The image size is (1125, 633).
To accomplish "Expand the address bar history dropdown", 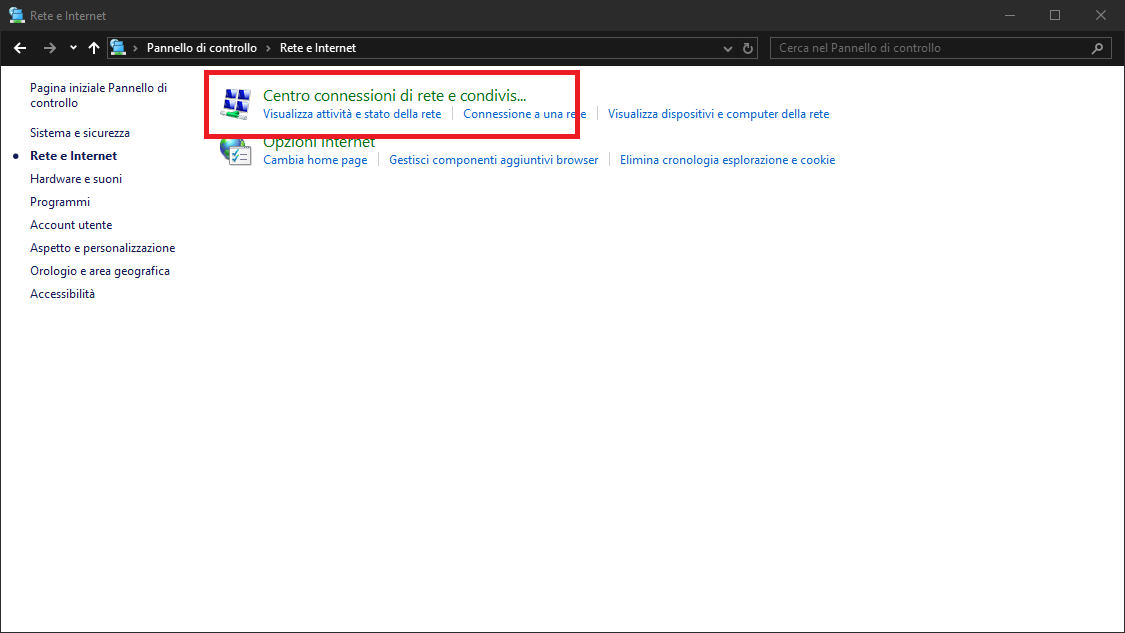I will (727, 48).
